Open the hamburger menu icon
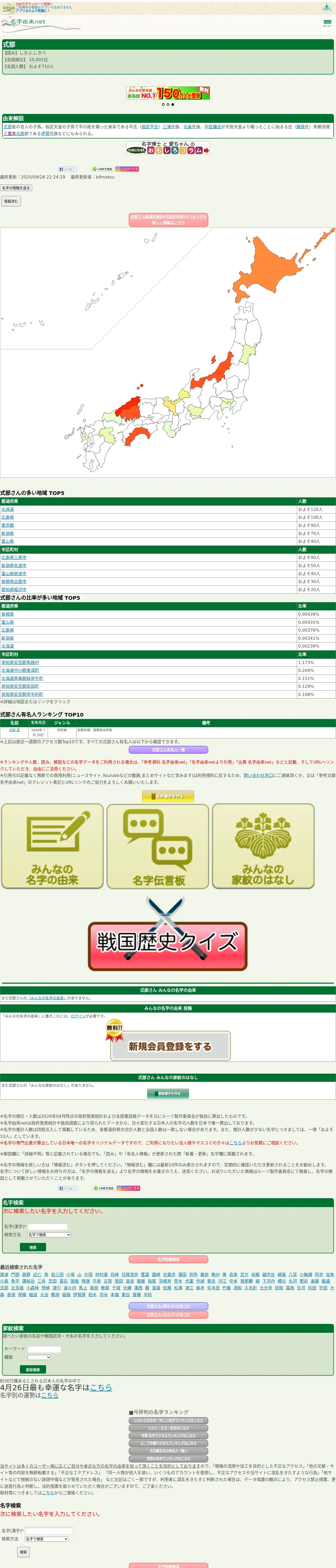 pos(327,22)
